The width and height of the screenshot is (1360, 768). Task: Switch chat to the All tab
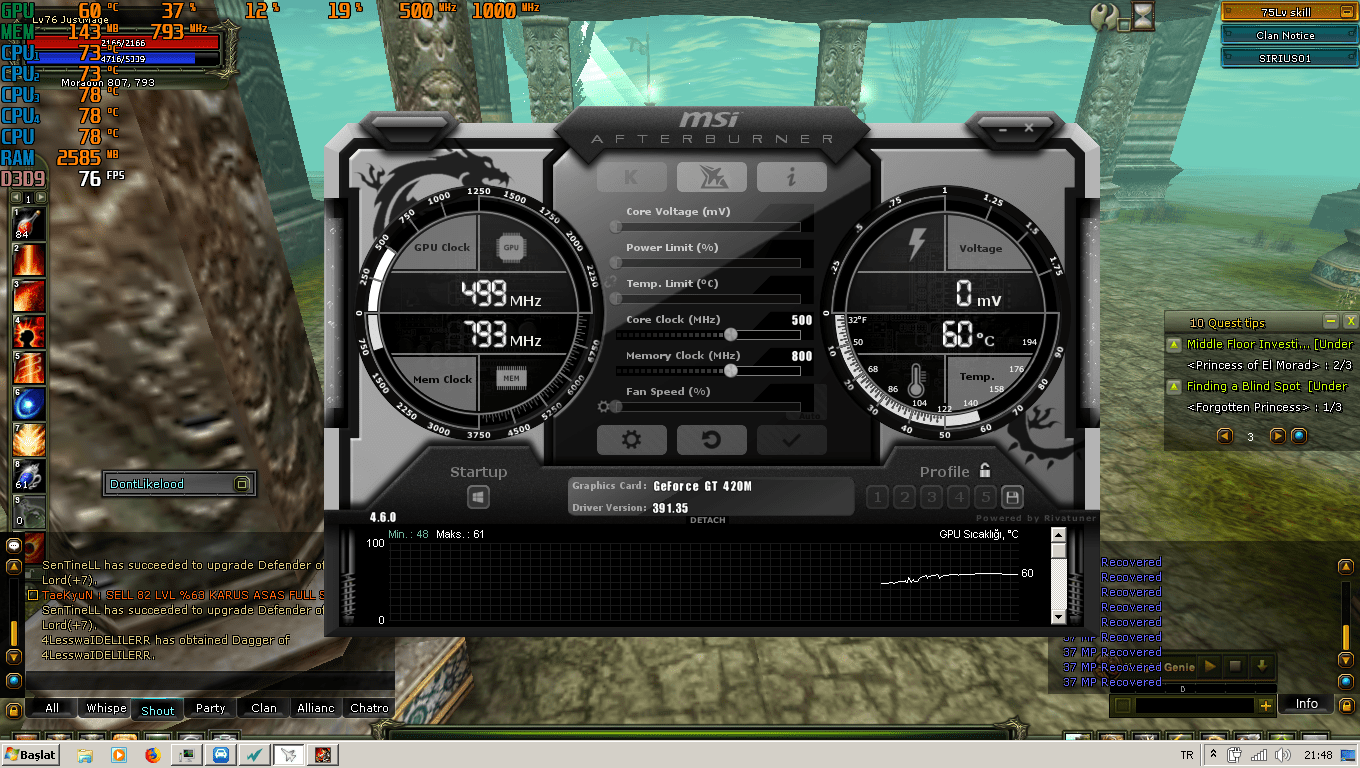pyautogui.click(x=52, y=708)
